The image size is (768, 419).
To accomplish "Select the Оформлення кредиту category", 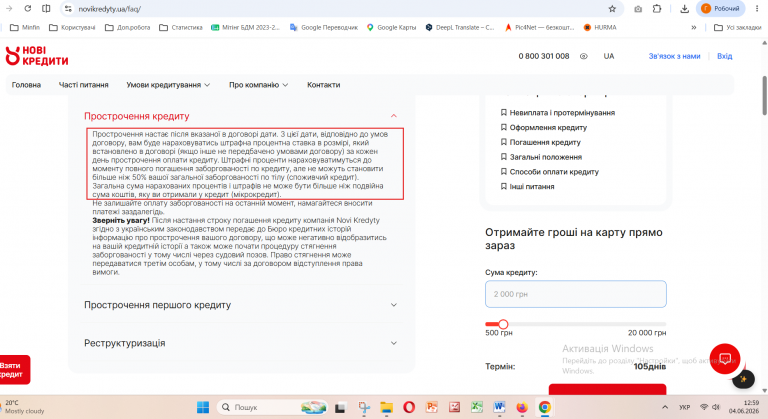I will click(544, 127).
